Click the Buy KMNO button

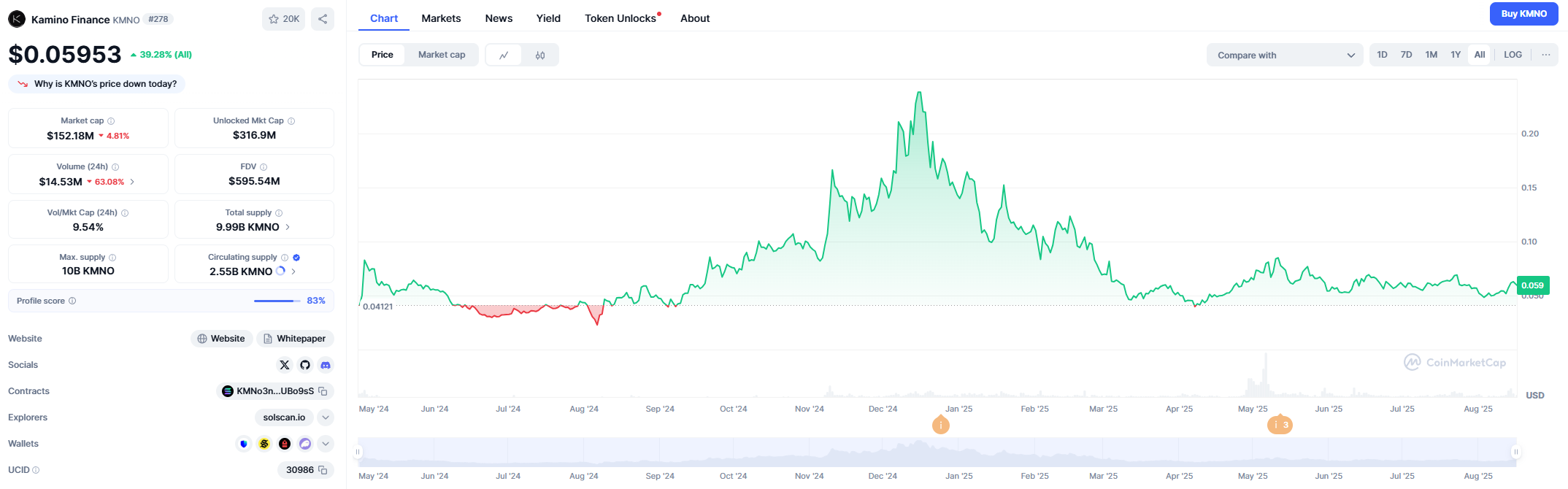[x=1523, y=14]
